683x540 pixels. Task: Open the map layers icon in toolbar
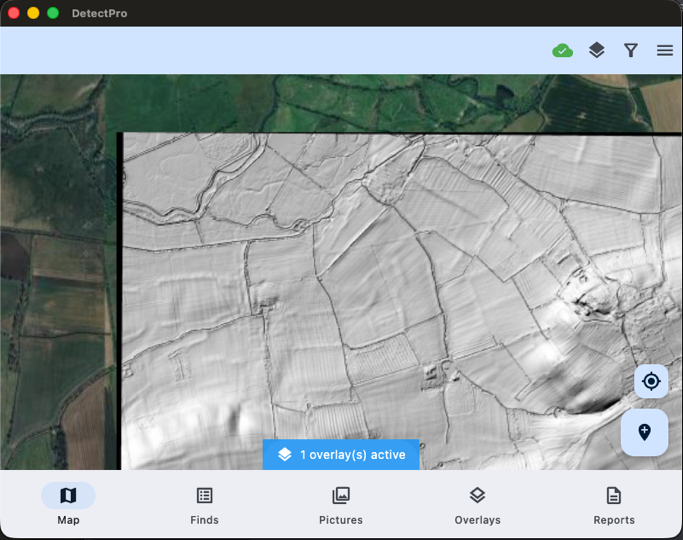tap(596, 51)
